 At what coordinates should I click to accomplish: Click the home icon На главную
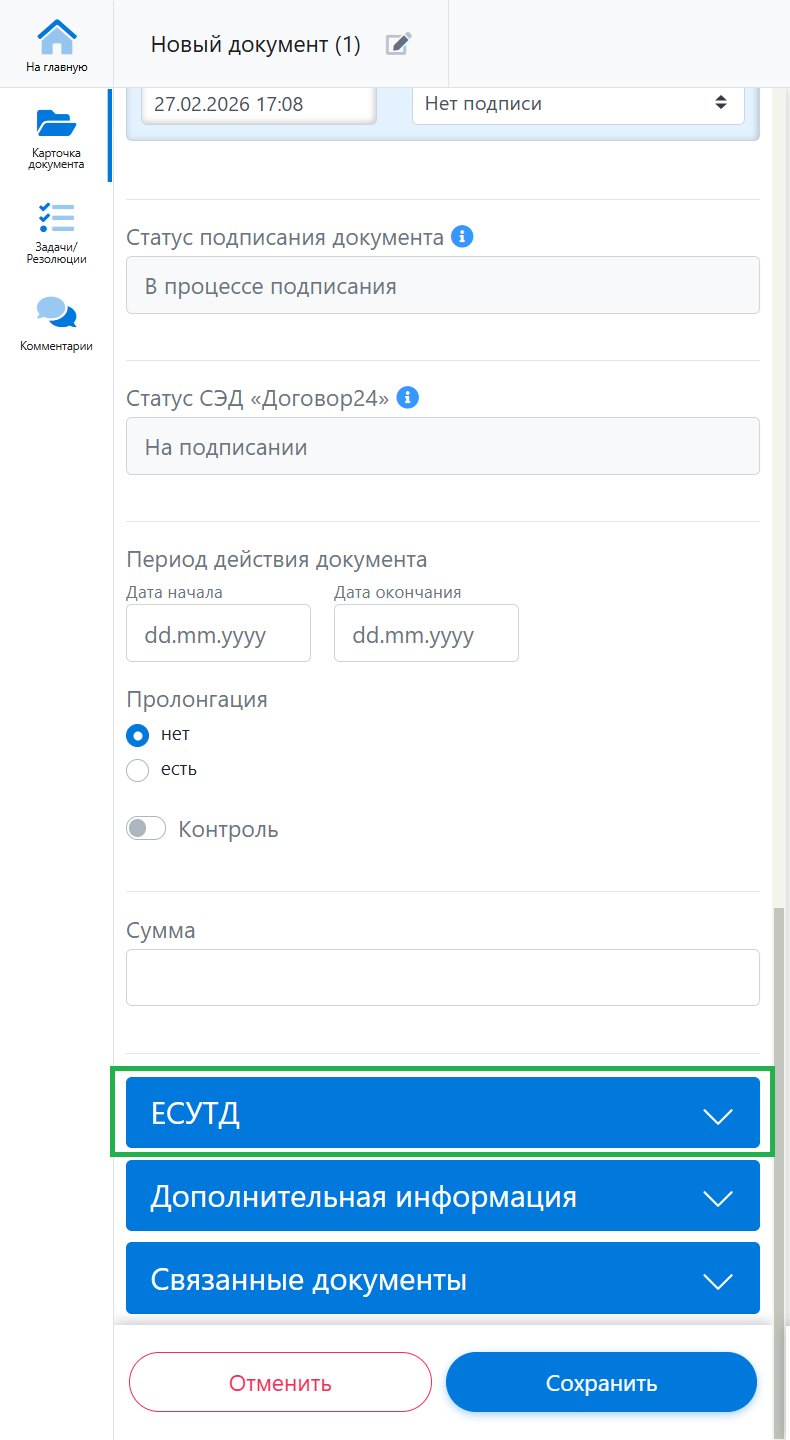[56, 40]
